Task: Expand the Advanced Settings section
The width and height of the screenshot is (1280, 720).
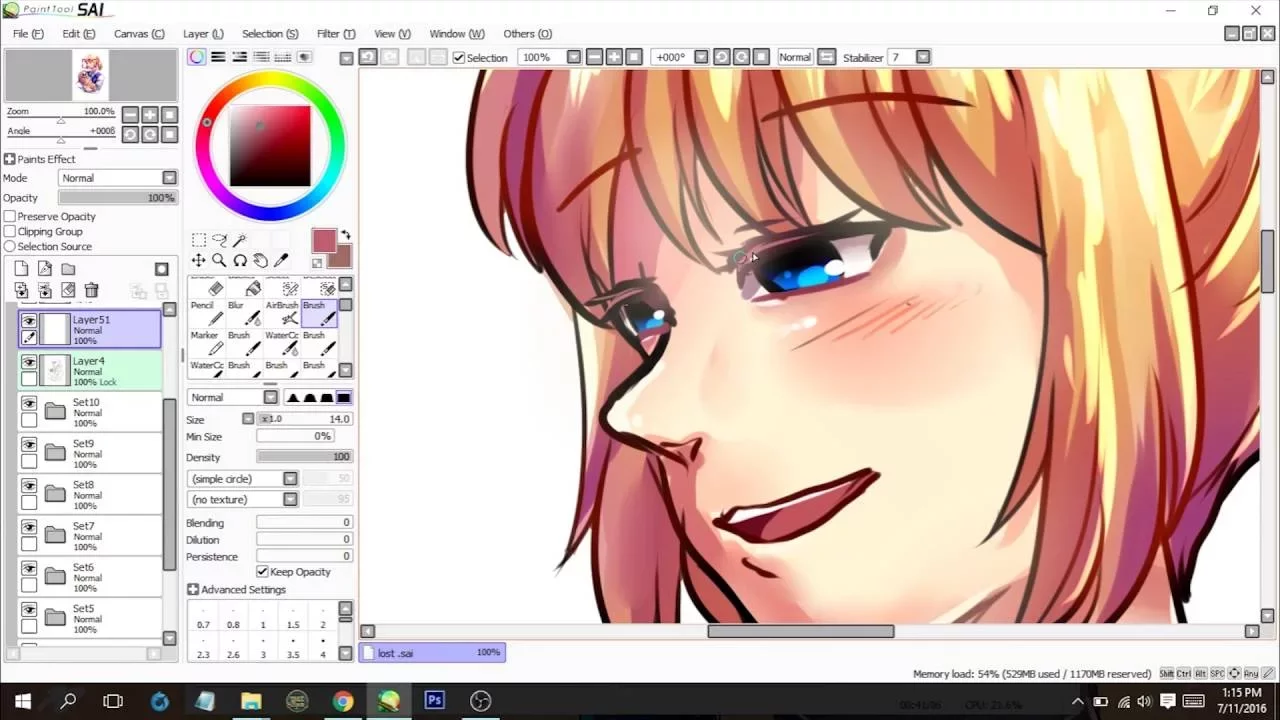Action: pos(193,590)
